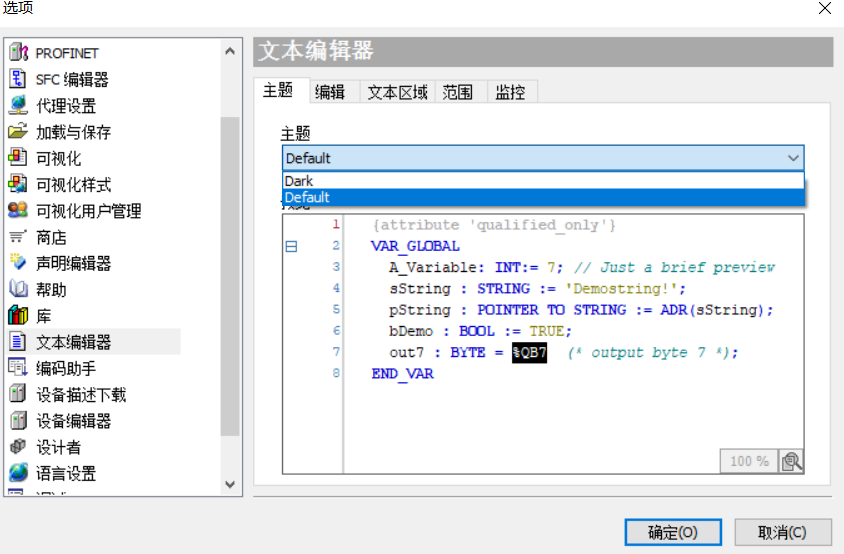Select the 加载与保存 label
844x554 pixels.
(x=74, y=132)
